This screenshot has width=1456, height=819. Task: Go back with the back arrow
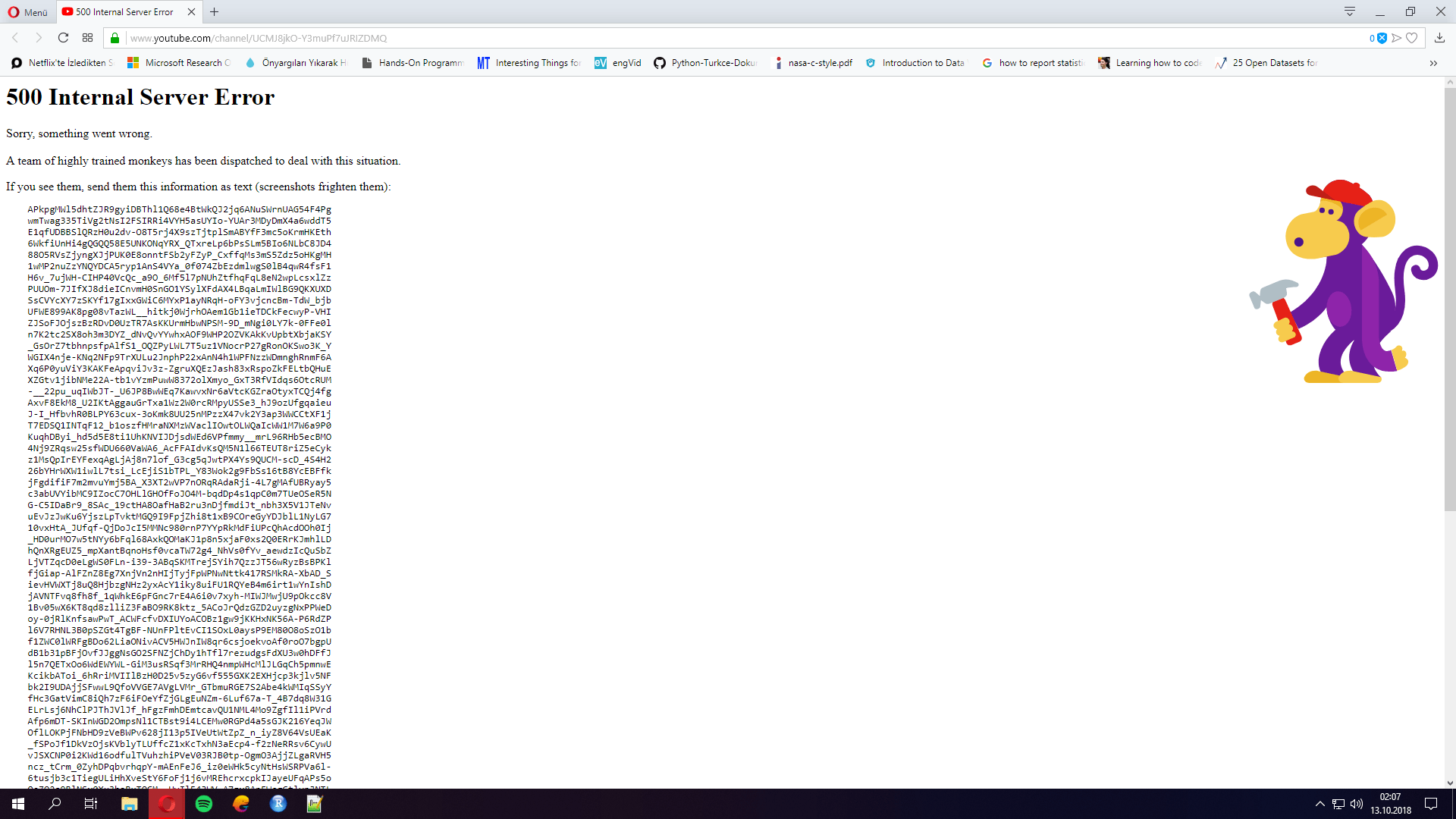(15, 38)
